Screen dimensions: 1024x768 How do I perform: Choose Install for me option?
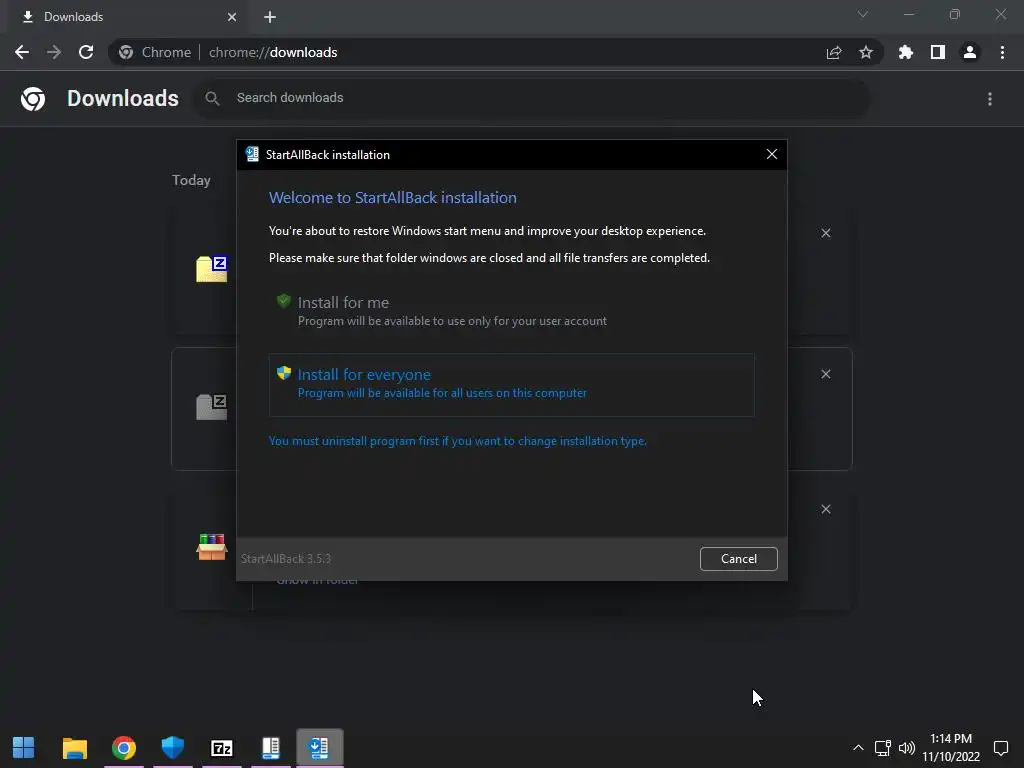point(511,311)
